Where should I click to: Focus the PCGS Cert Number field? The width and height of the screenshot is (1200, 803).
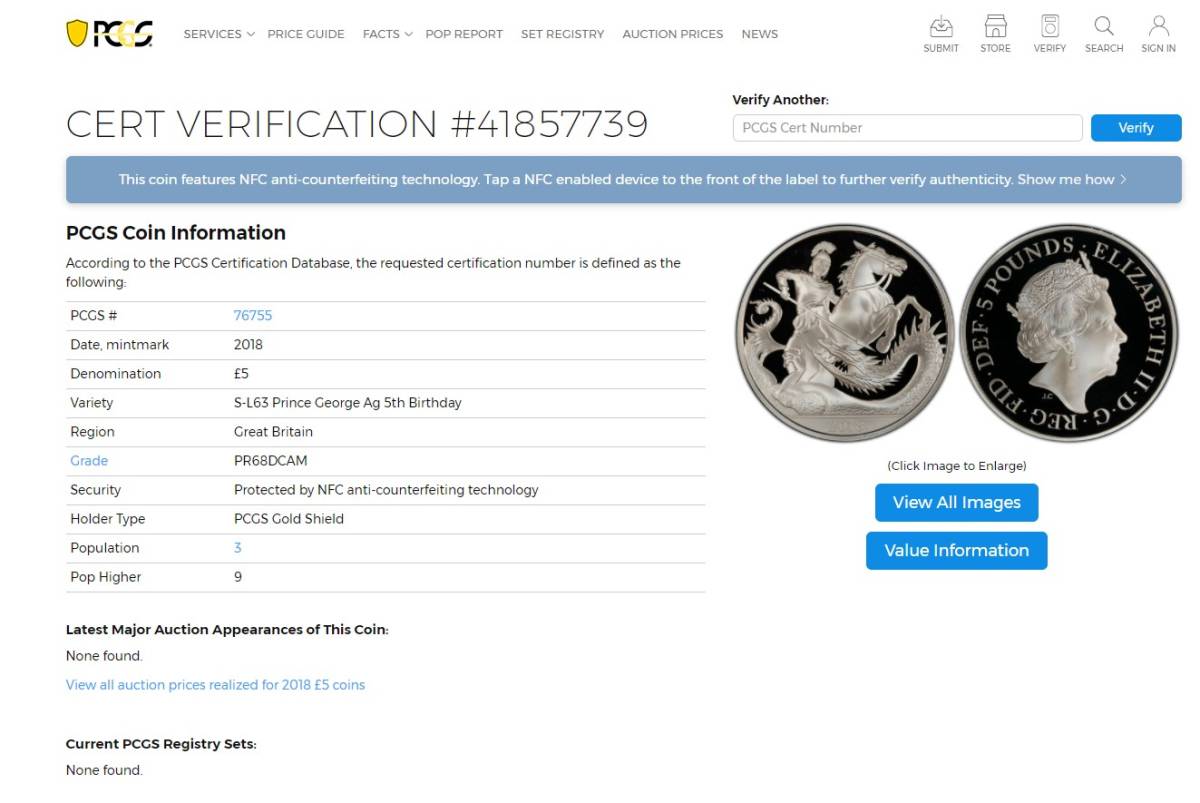coord(907,128)
